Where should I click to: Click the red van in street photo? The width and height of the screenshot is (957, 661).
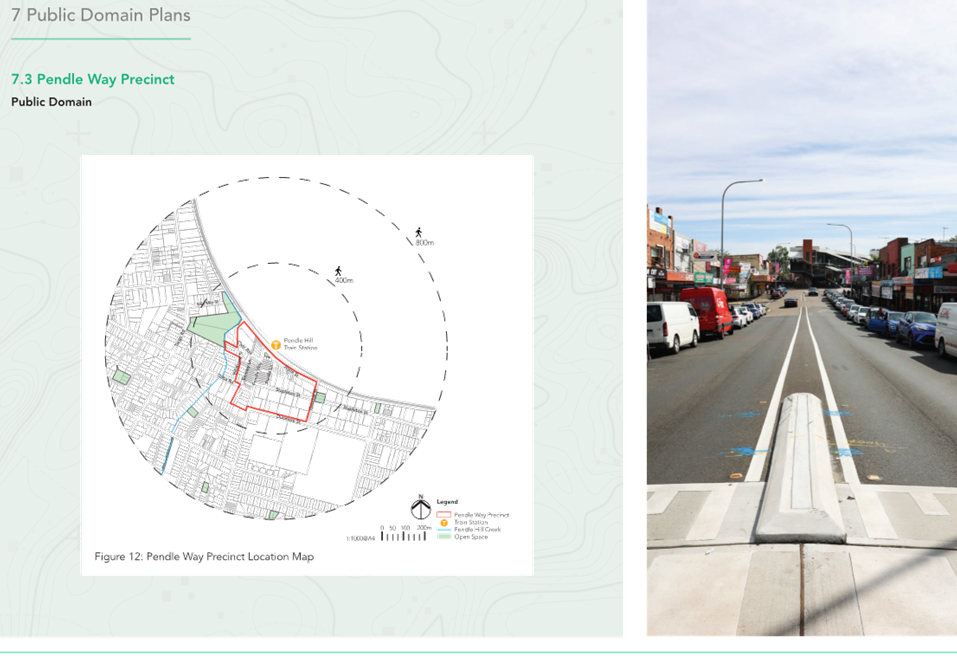[x=707, y=311]
